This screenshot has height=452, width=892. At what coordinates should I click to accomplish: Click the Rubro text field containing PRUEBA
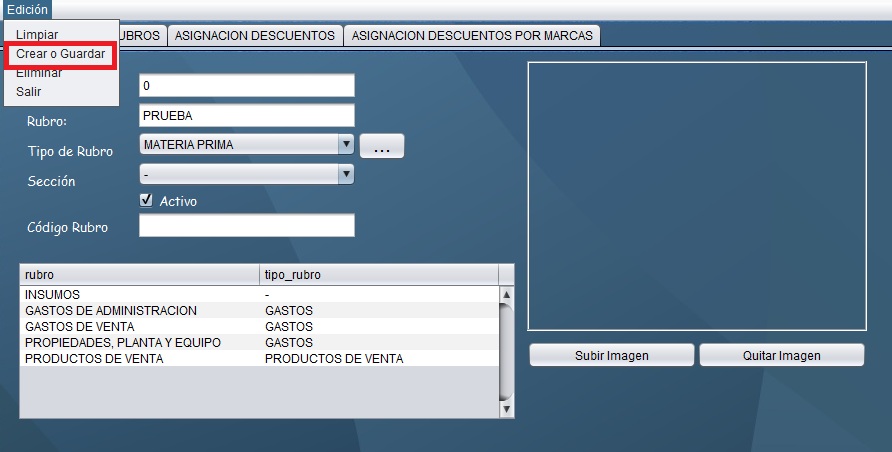(247, 115)
